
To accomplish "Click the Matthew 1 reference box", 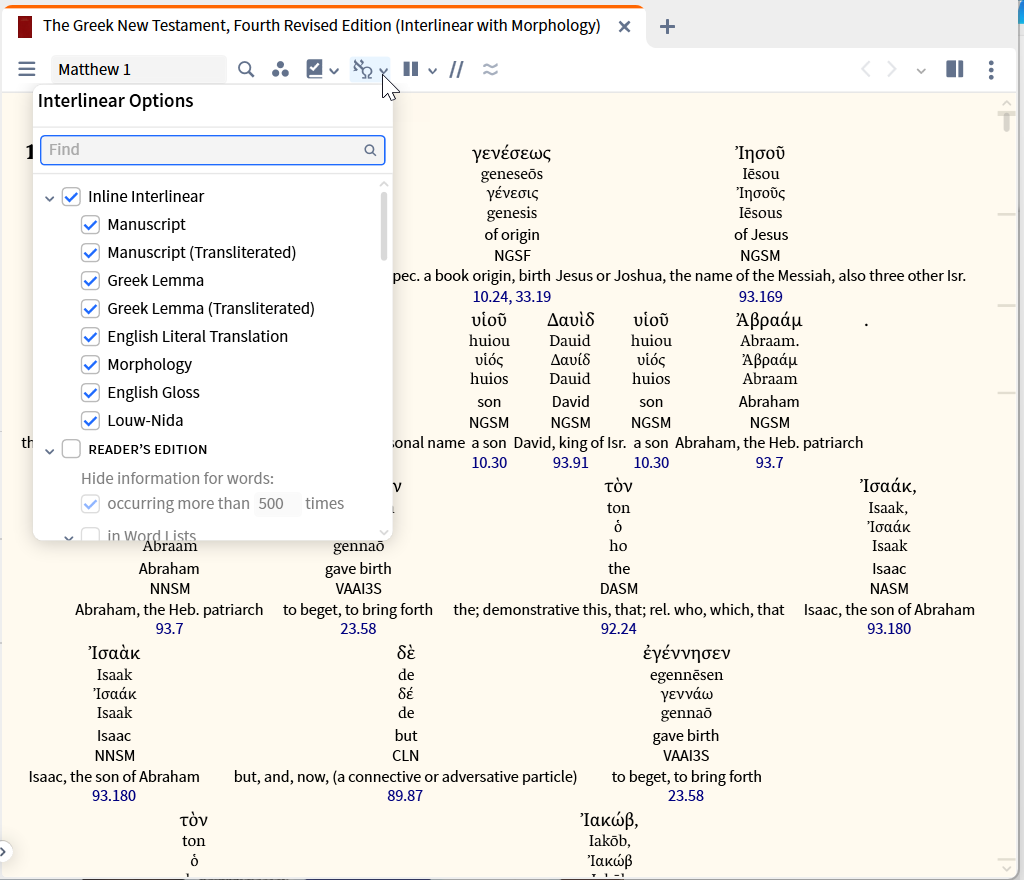I will 139,69.
